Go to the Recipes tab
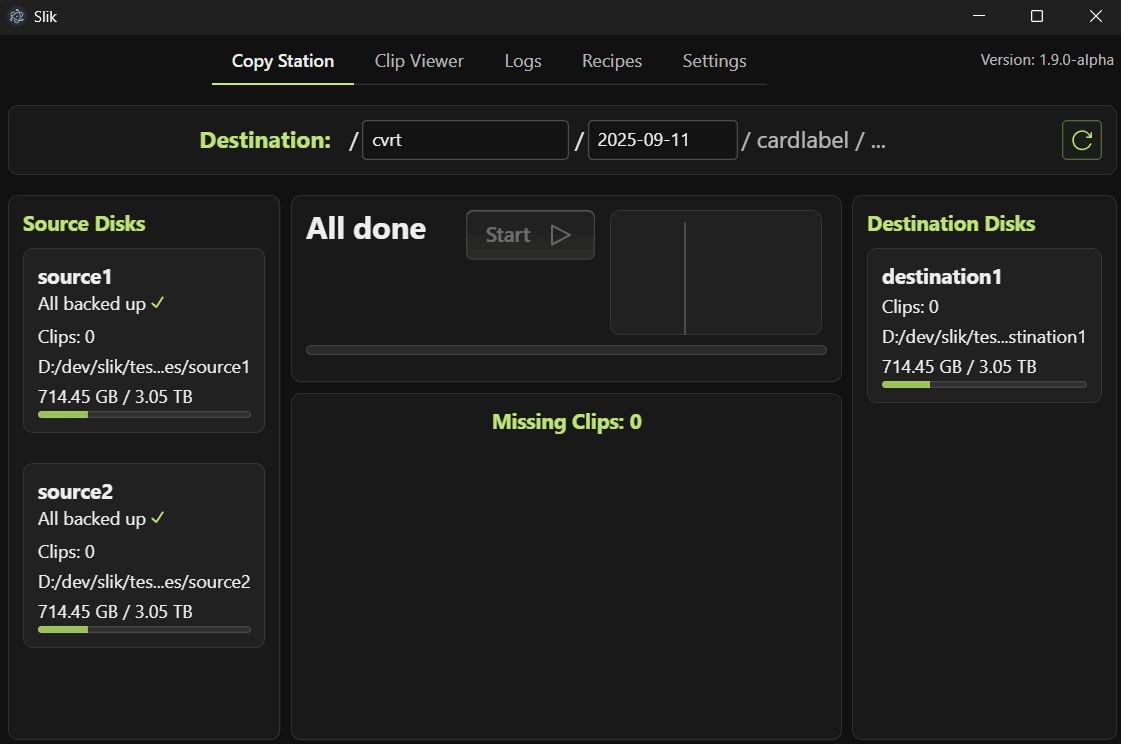Viewport: 1121px width, 744px height. tap(612, 61)
